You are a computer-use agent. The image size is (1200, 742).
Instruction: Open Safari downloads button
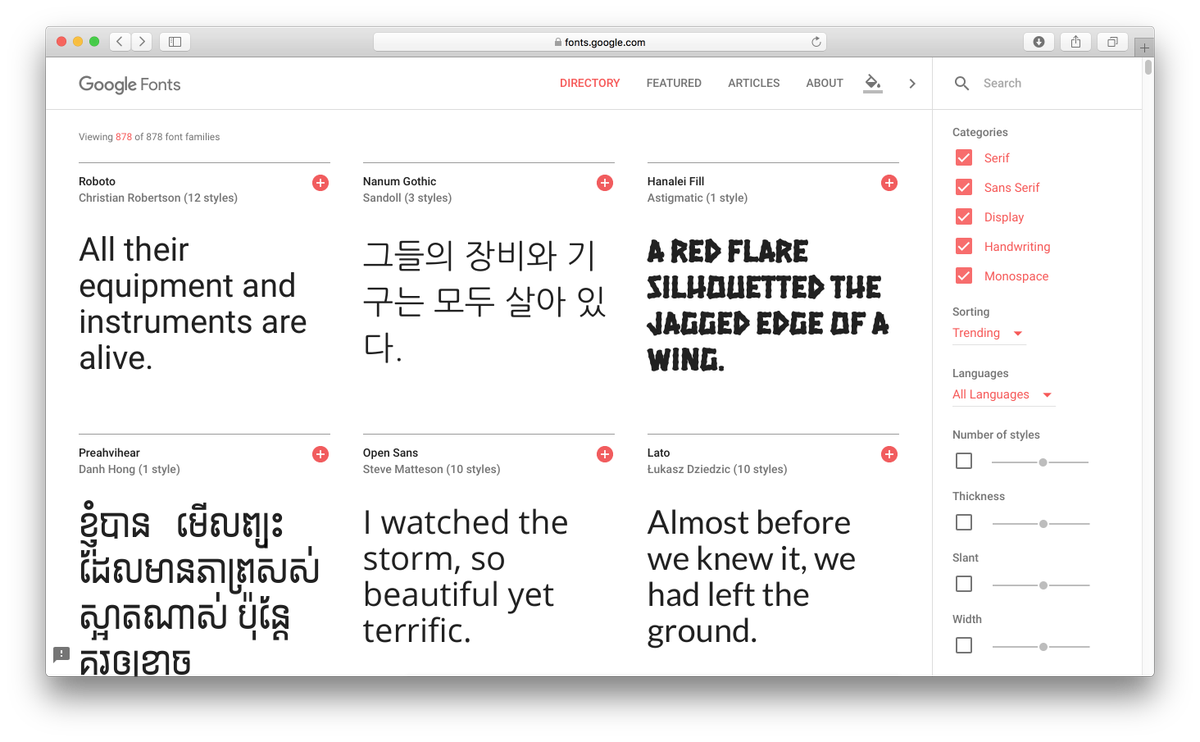[x=1039, y=42]
